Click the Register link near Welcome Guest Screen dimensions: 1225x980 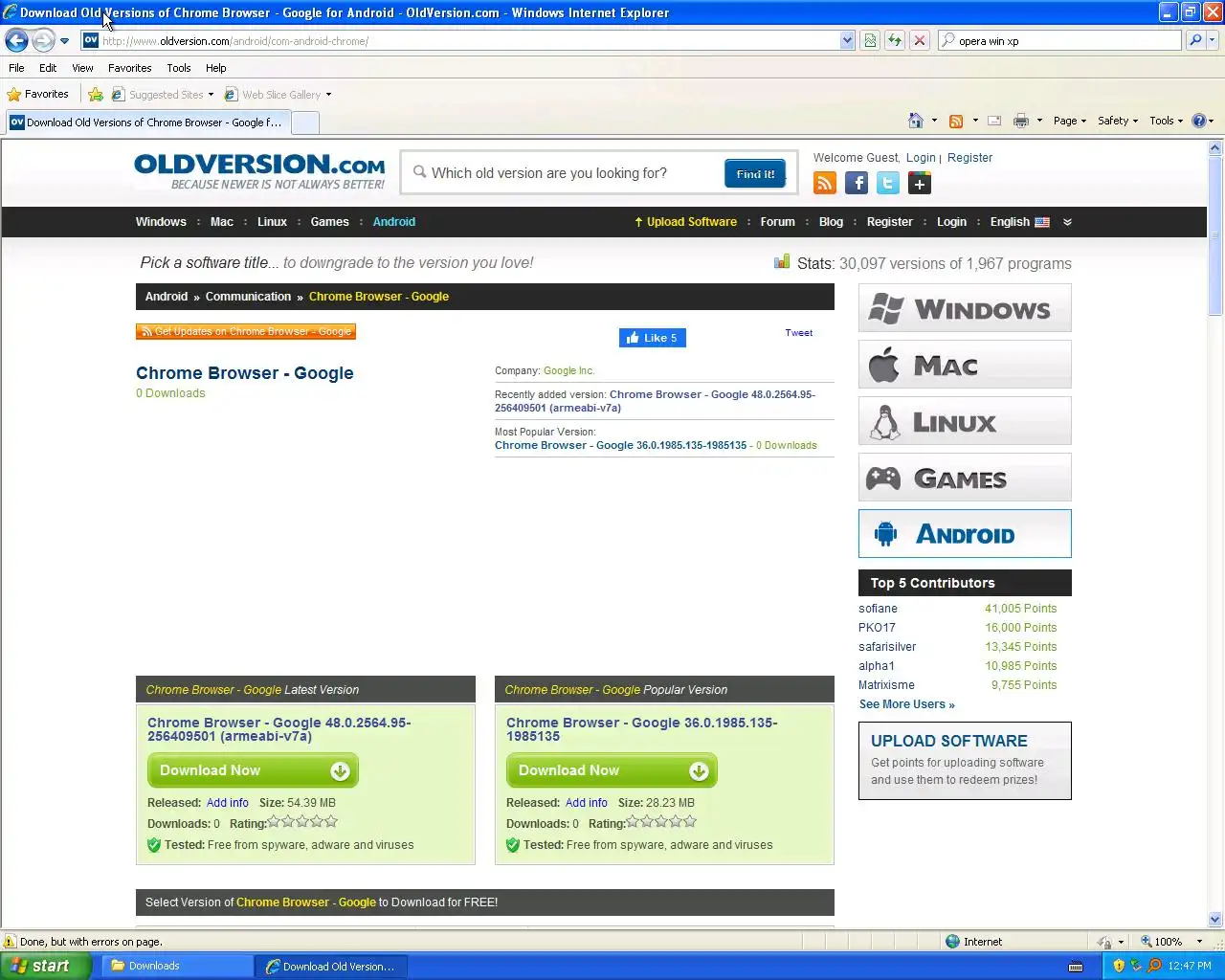pyautogui.click(x=969, y=158)
